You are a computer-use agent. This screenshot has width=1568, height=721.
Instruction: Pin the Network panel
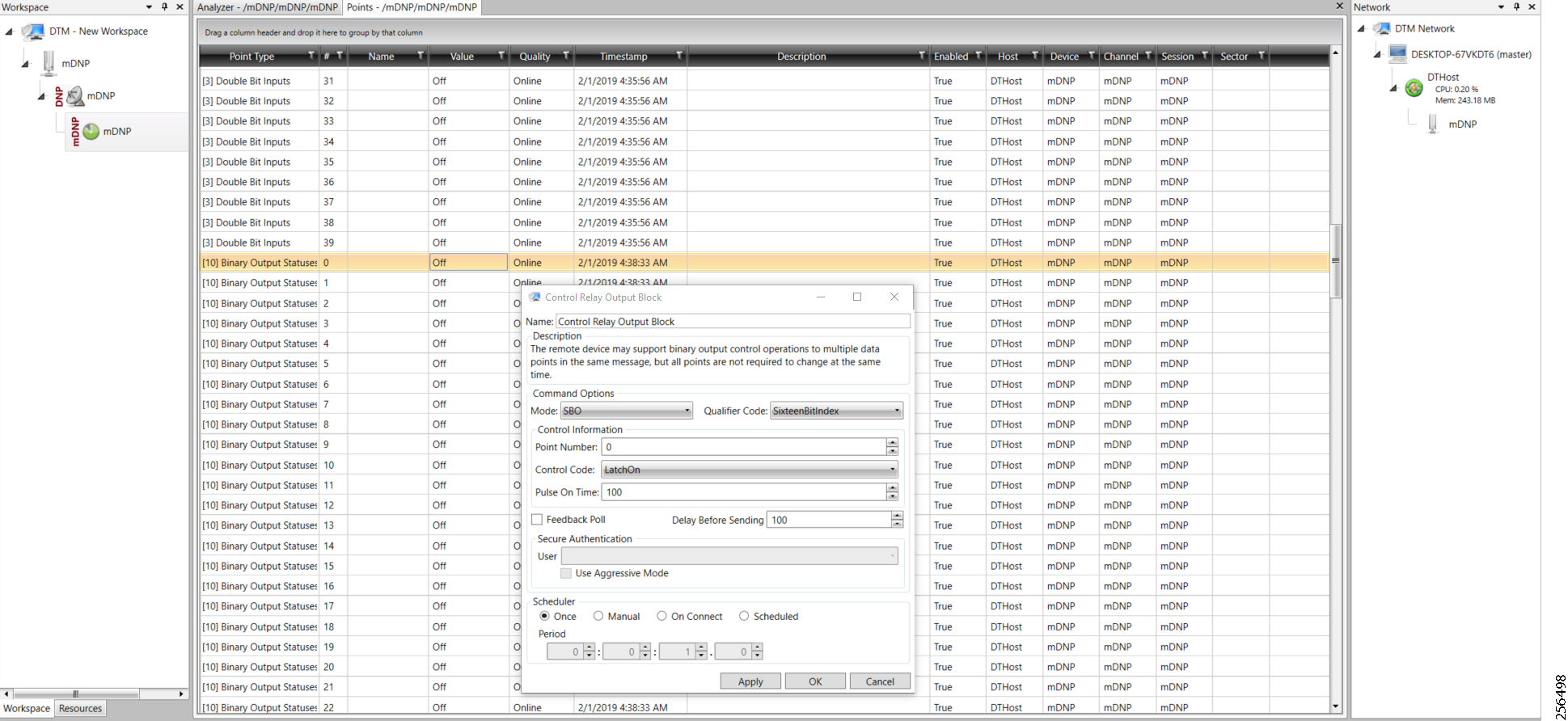[1517, 6]
